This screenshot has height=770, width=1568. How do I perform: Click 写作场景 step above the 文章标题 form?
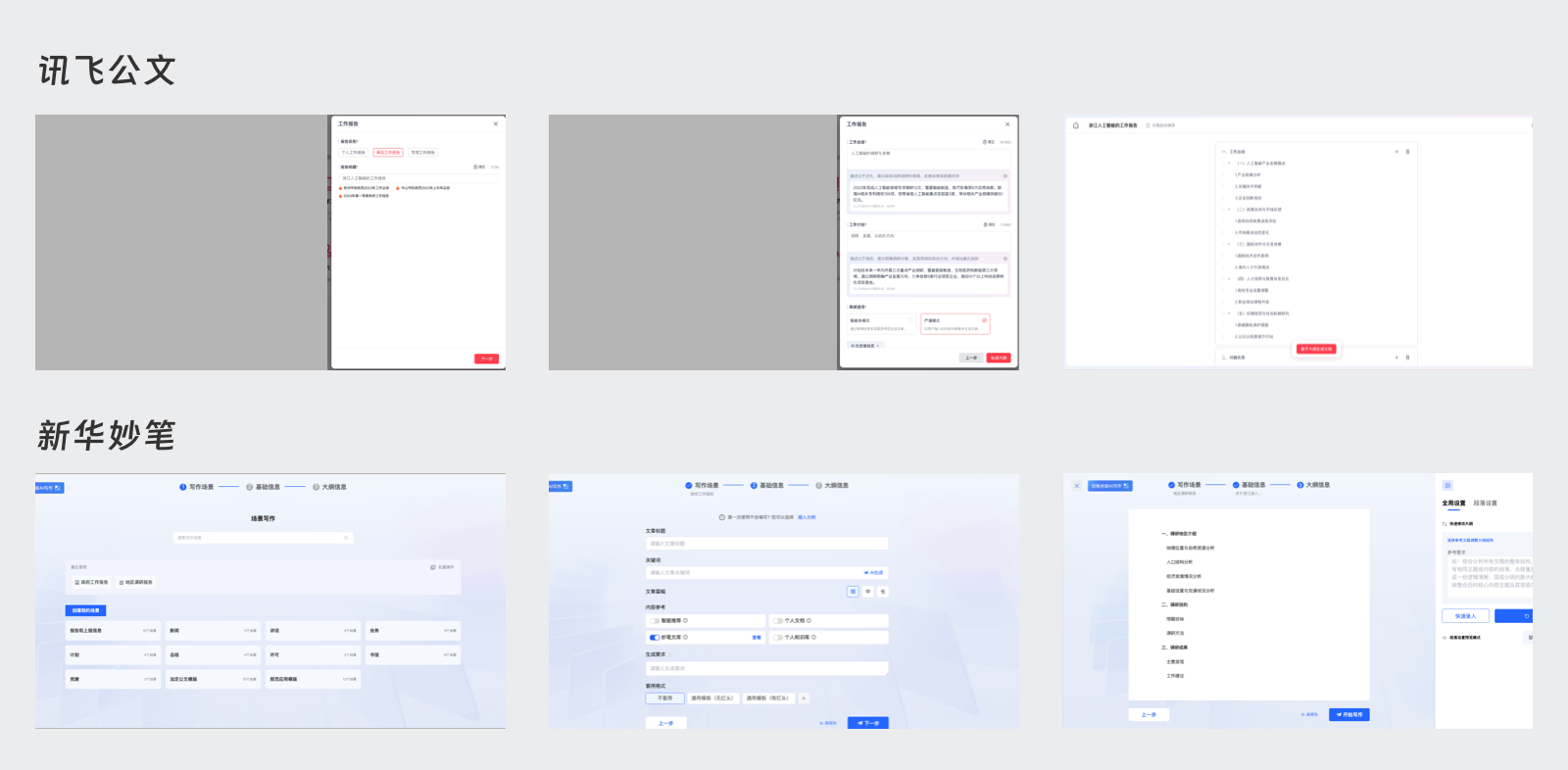pos(702,486)
